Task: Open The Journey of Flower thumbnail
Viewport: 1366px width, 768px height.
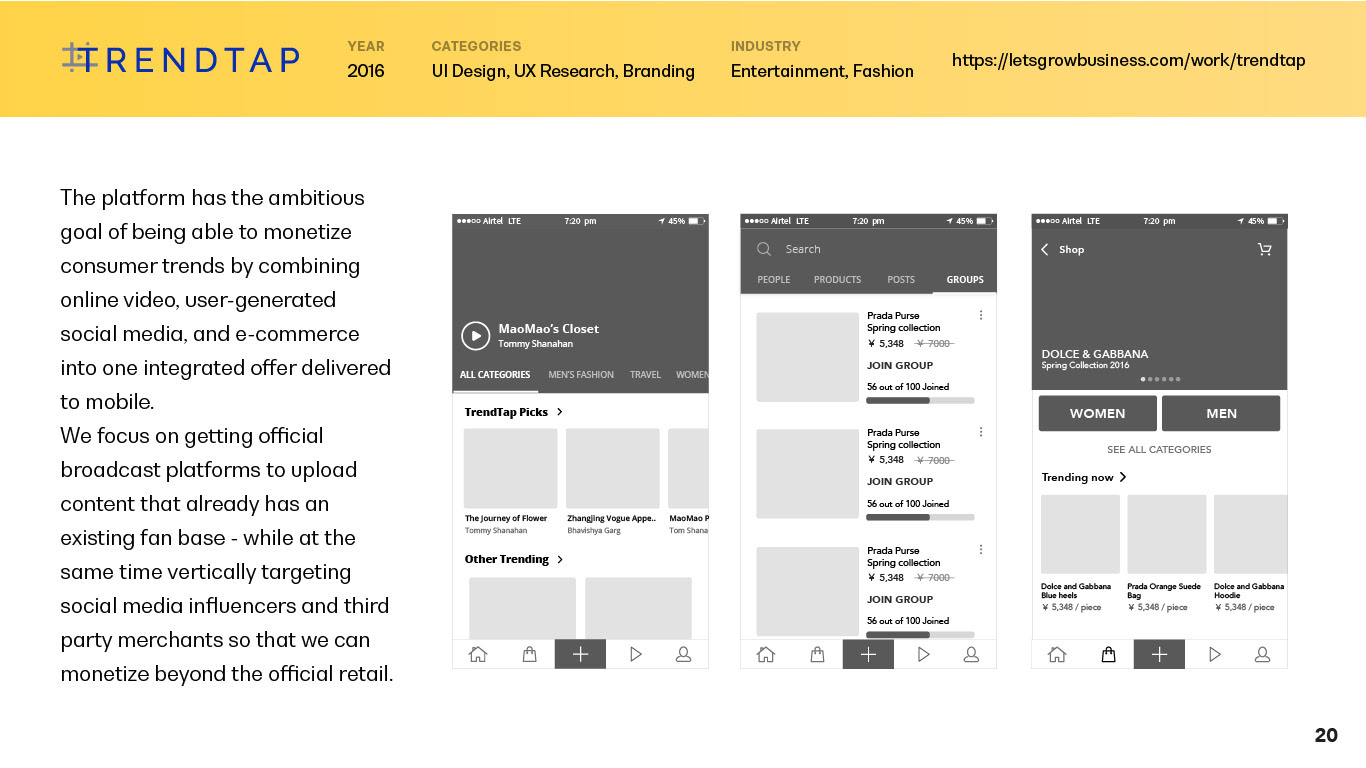Action: [x=510, y=468]
